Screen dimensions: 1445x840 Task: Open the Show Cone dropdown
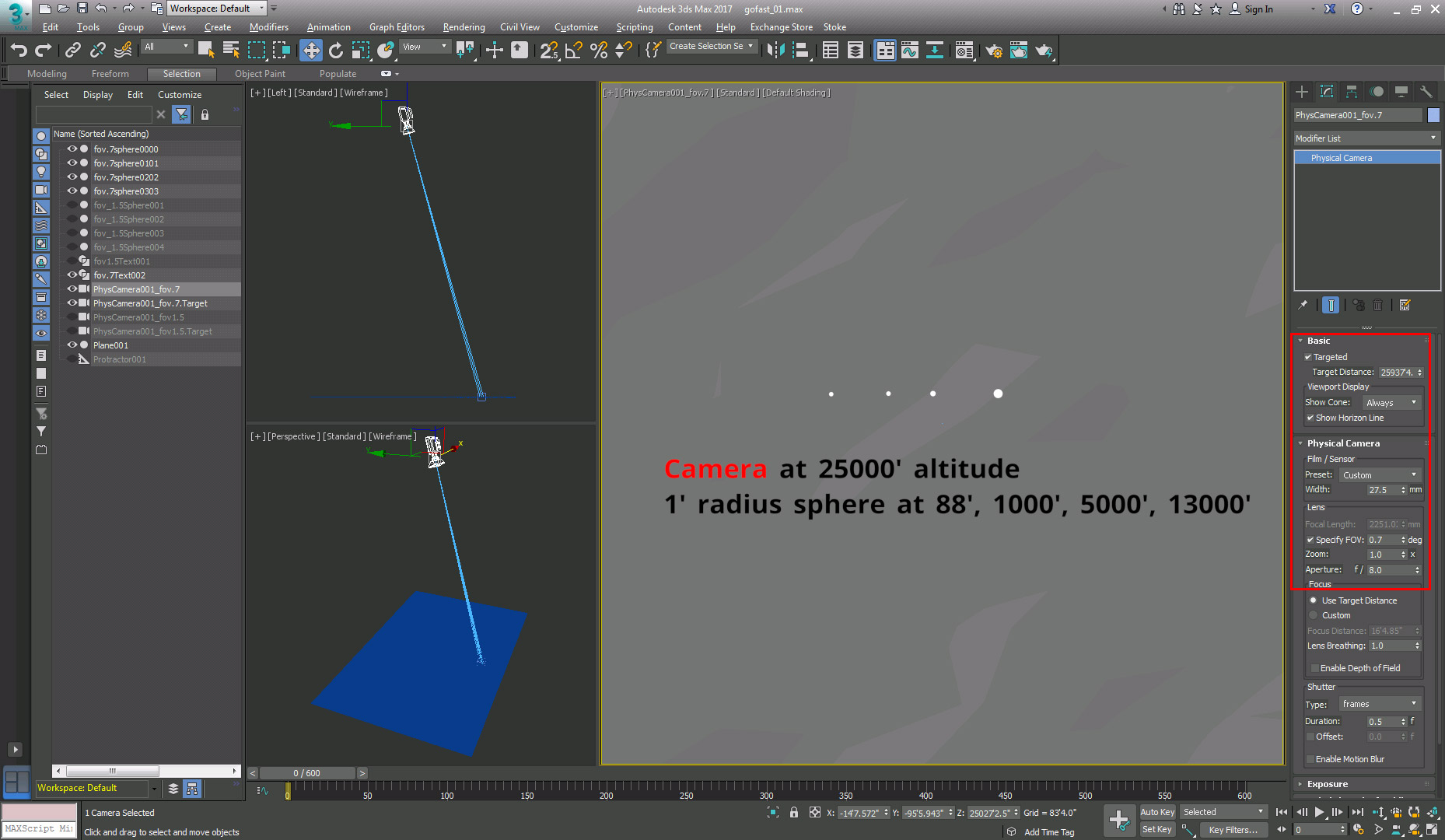(x=1392, y=403)
